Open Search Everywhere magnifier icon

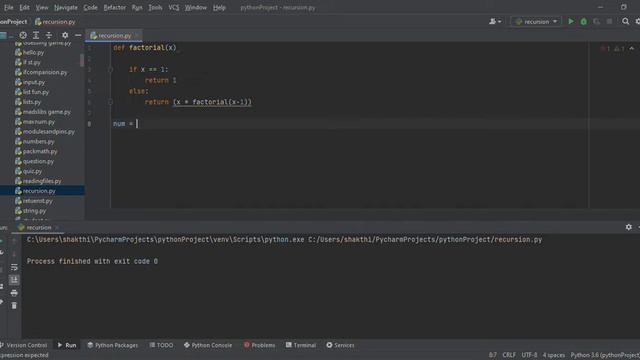click(625, 22)
